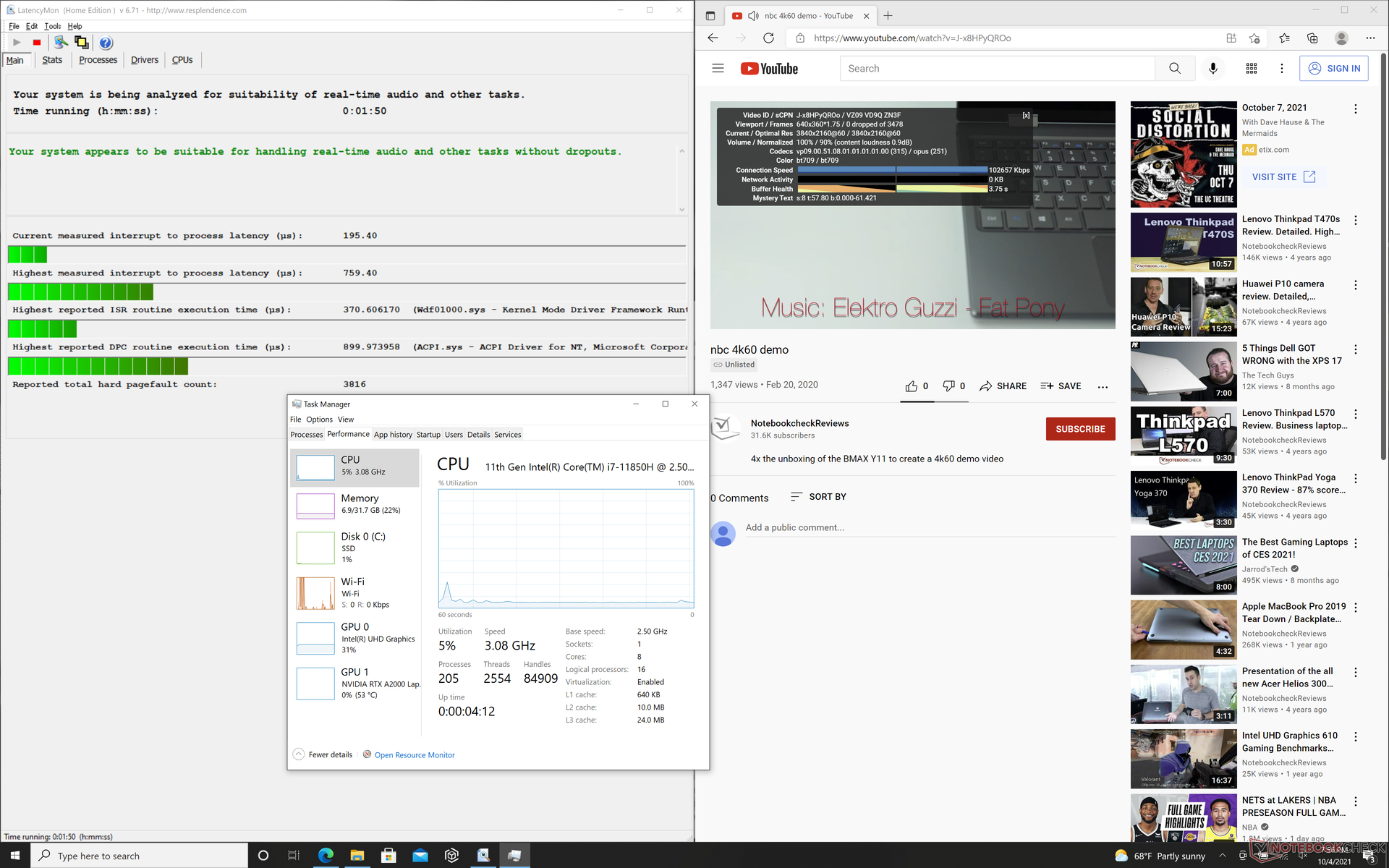Viewport: 1389px width, 868px height.
Task: Click YouTube search magnifier button
Action: tap(1175, 68)
